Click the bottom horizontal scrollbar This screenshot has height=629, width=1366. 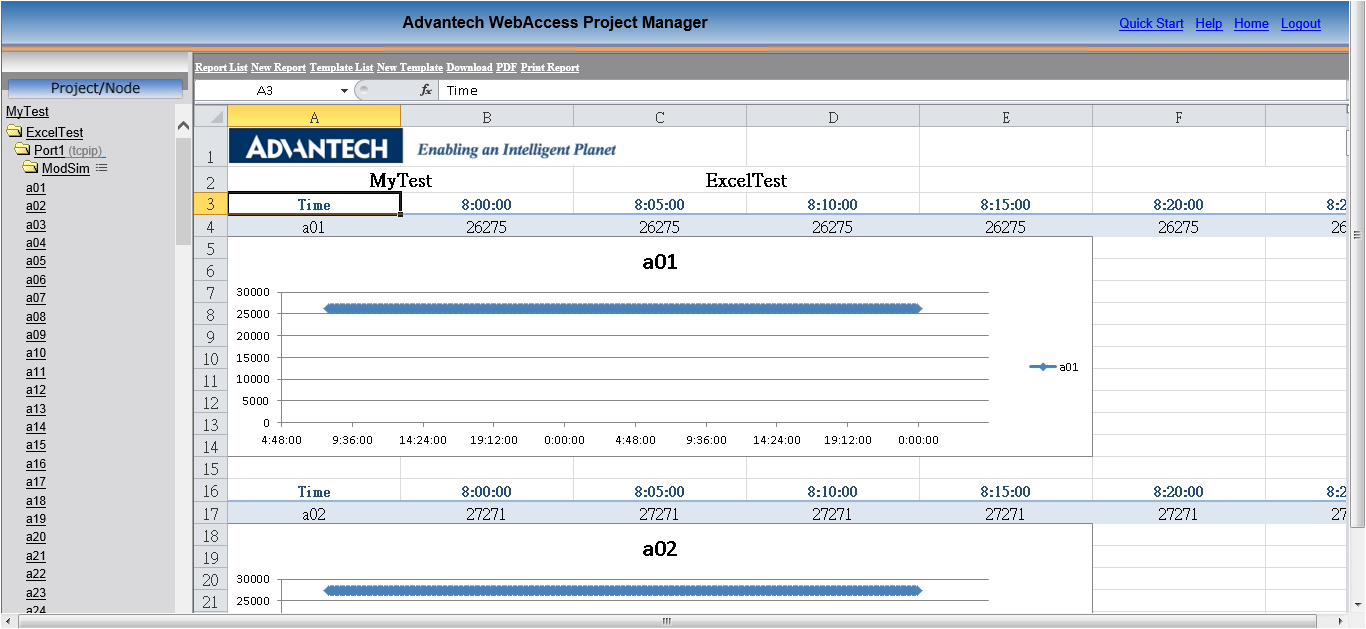pos(666,621)
